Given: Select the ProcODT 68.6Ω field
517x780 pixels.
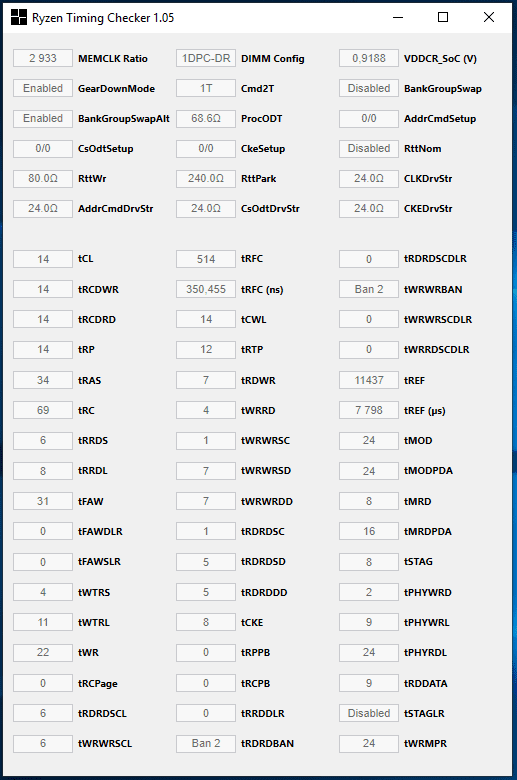Looking at the screenshot, I should pos(206,118).
